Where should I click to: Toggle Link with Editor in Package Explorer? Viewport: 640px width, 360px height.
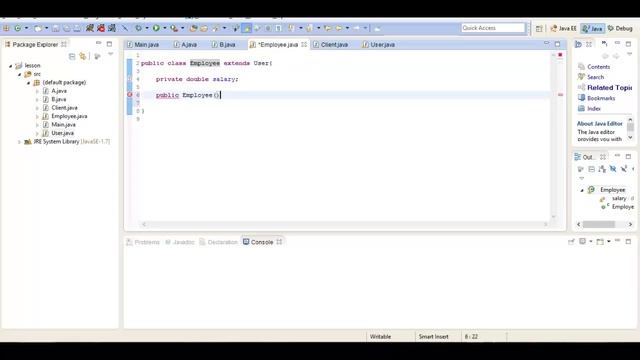(83, 56)
